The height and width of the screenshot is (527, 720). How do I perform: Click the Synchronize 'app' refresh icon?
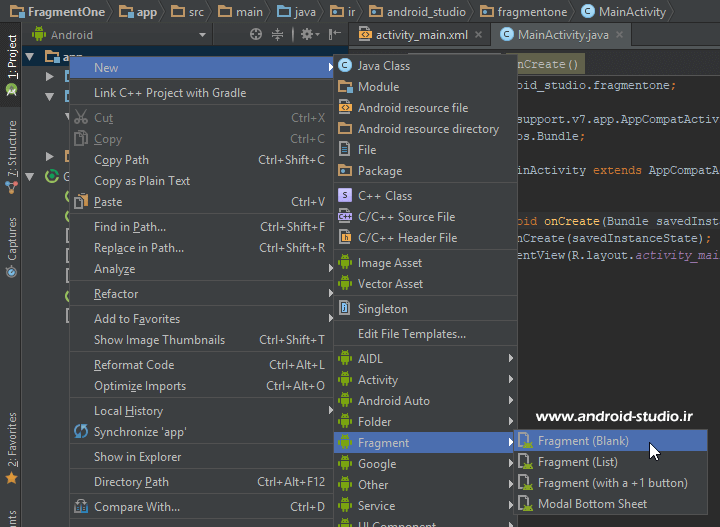81,432
